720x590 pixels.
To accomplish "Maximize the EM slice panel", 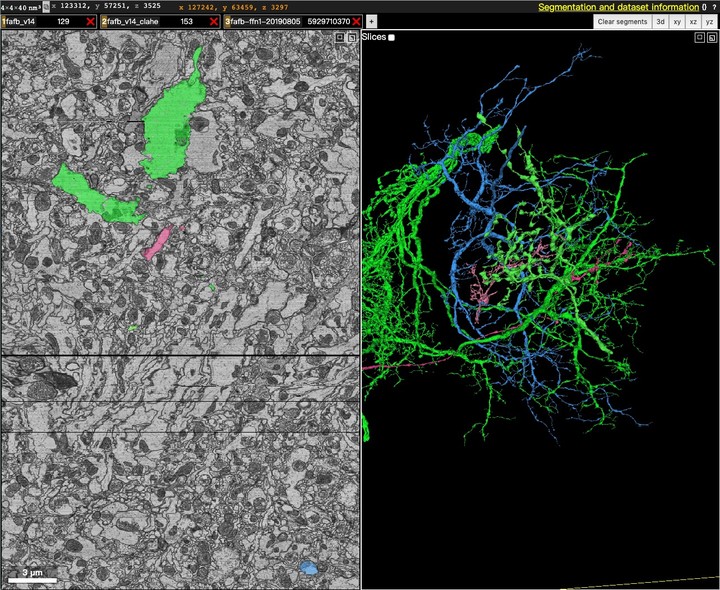I will tap(339, 38).
